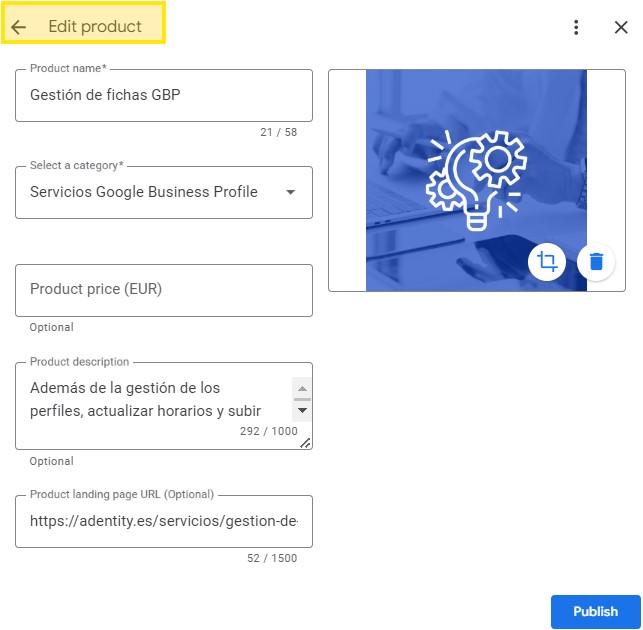
Task: Close the Edit product dialog
Action: point(621,27)
